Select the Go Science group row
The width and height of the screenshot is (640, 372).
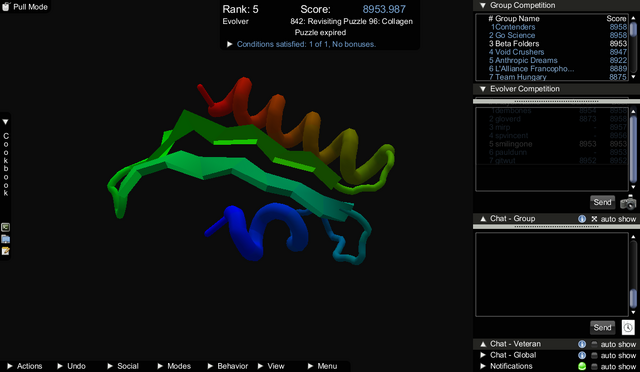pos(558,35)
